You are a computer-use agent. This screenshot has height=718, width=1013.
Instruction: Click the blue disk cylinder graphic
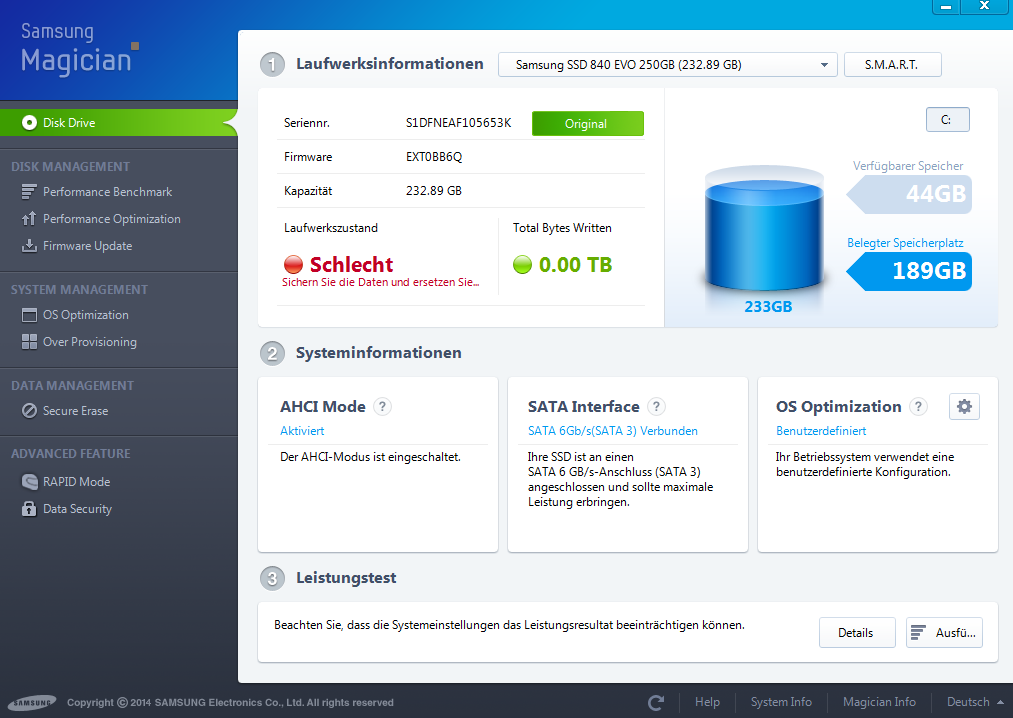(764, 227)
